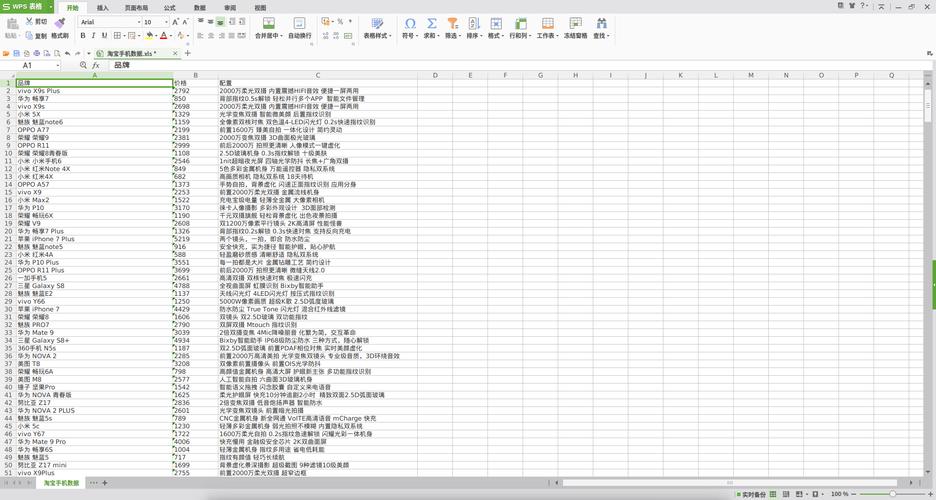Select column C header
This screenshot has height=500, width=936.
pyautogui.click(x=318, y=75)
